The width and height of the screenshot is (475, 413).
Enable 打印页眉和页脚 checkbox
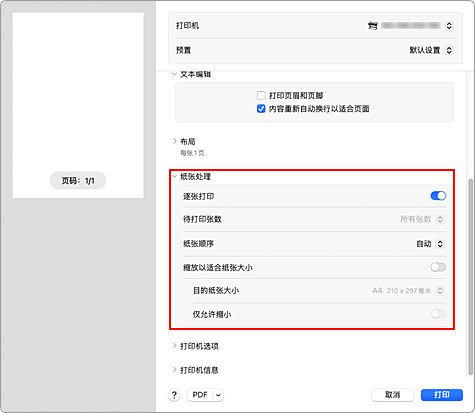[x=261, y=96]
